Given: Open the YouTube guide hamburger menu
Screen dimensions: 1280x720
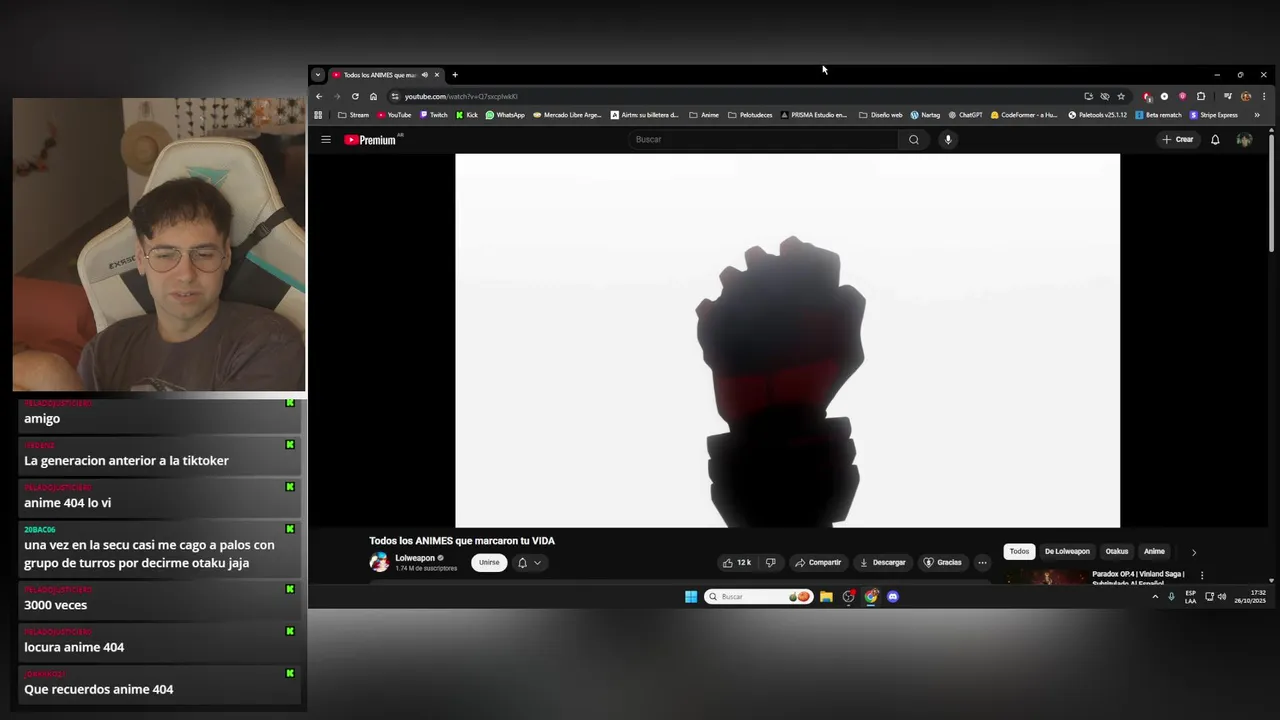Looking at the screenshot, I should point(325,140).
